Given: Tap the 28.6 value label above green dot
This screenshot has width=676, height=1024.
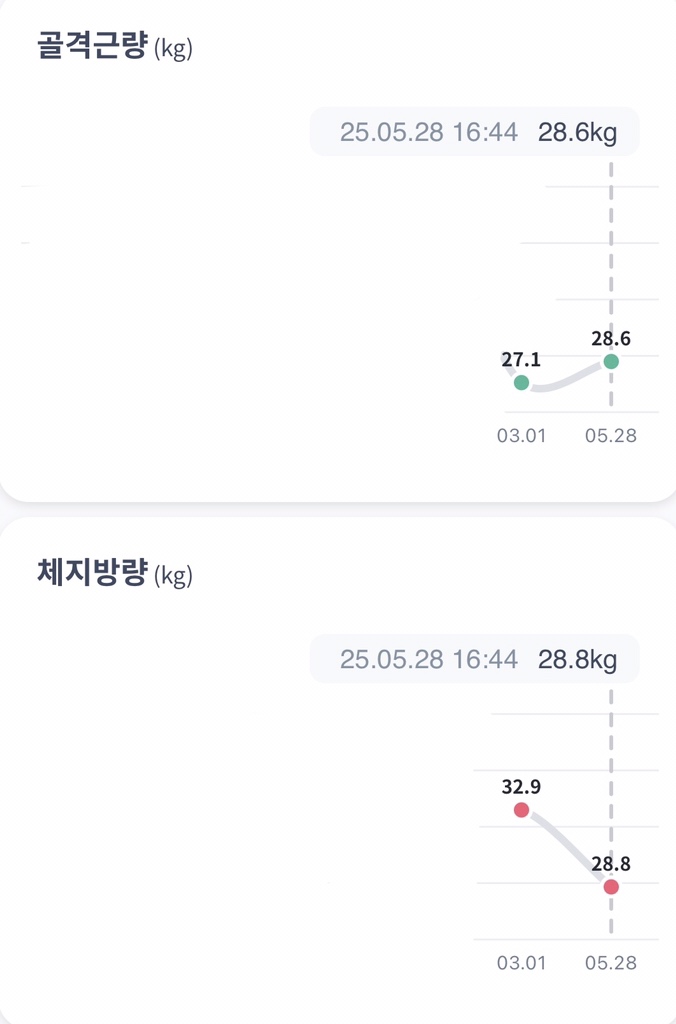Looking at the screenshot, I should 611,338.
